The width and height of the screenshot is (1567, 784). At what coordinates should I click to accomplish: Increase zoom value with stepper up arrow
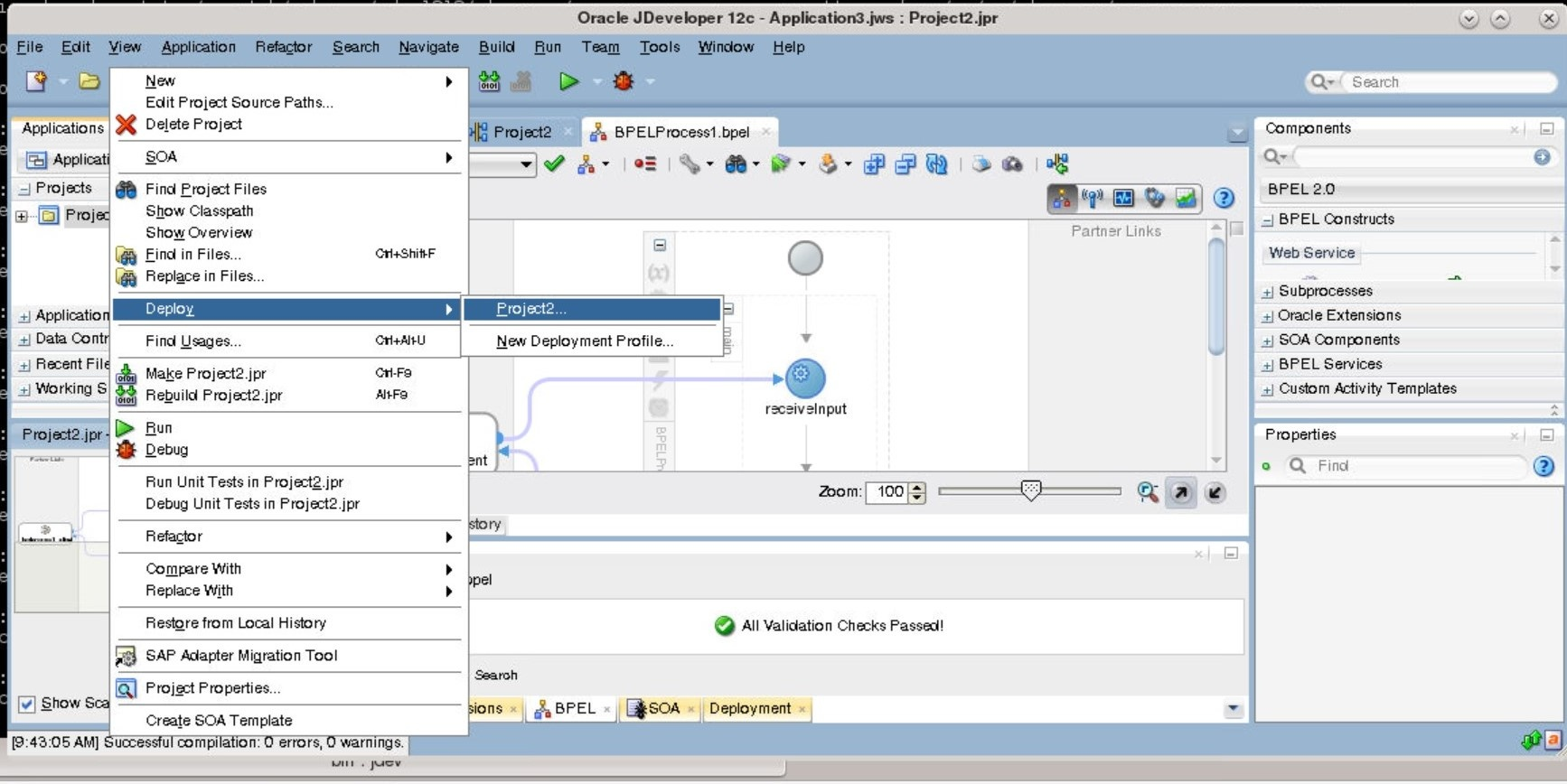[x=918, y=487]
